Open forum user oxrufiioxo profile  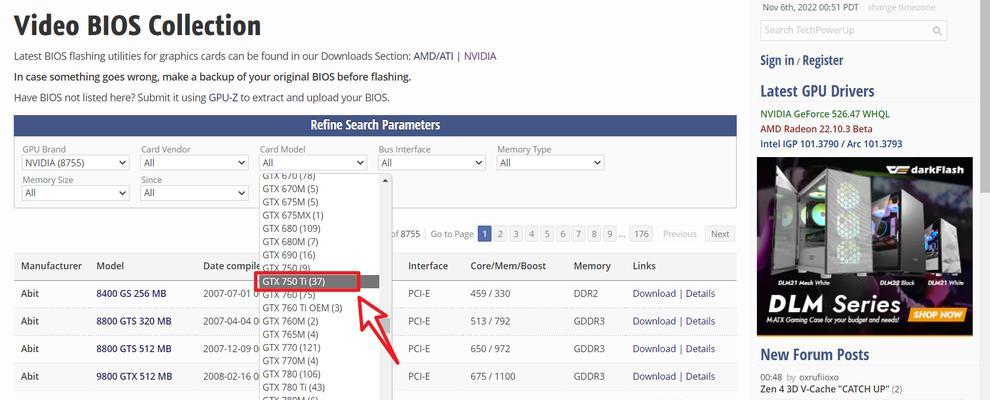coord(819,377)
